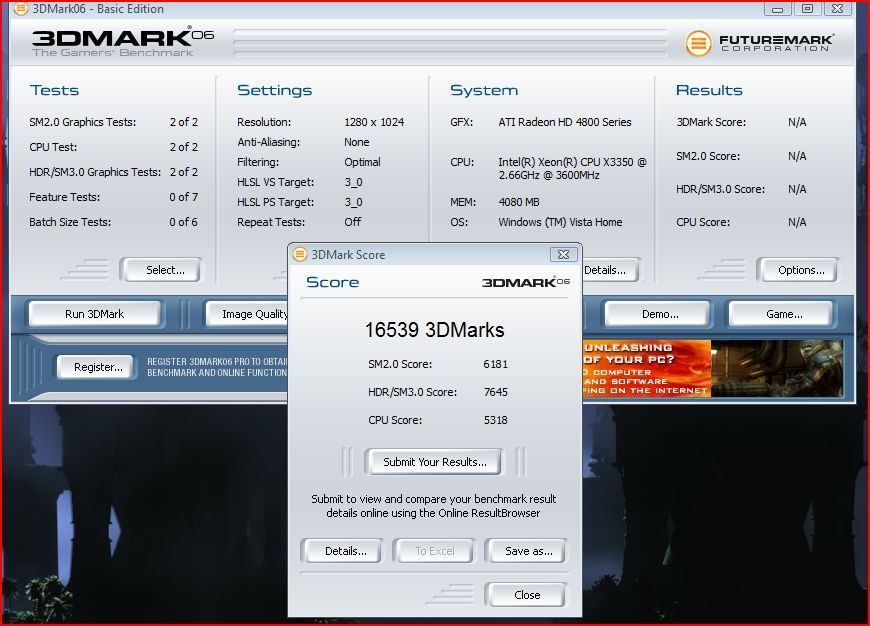Open the Image Quality tool
Image resolution: width=870 pixels, height=626 pixels.
(247, 314)
